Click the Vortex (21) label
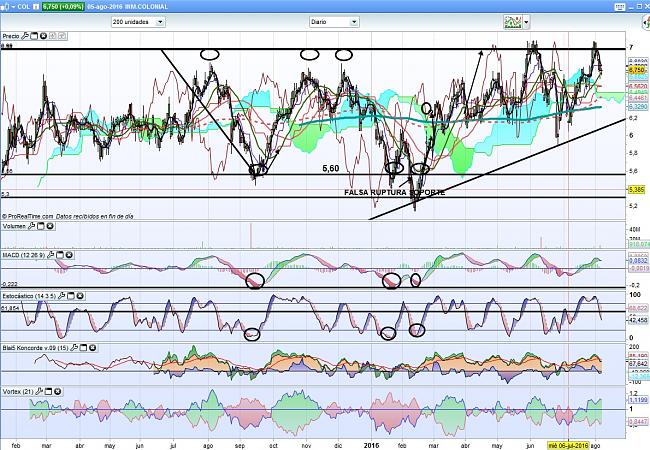Image resolution: width=650 pixels, height=450 pixels. pyautogui.click(x=18, y=392)
